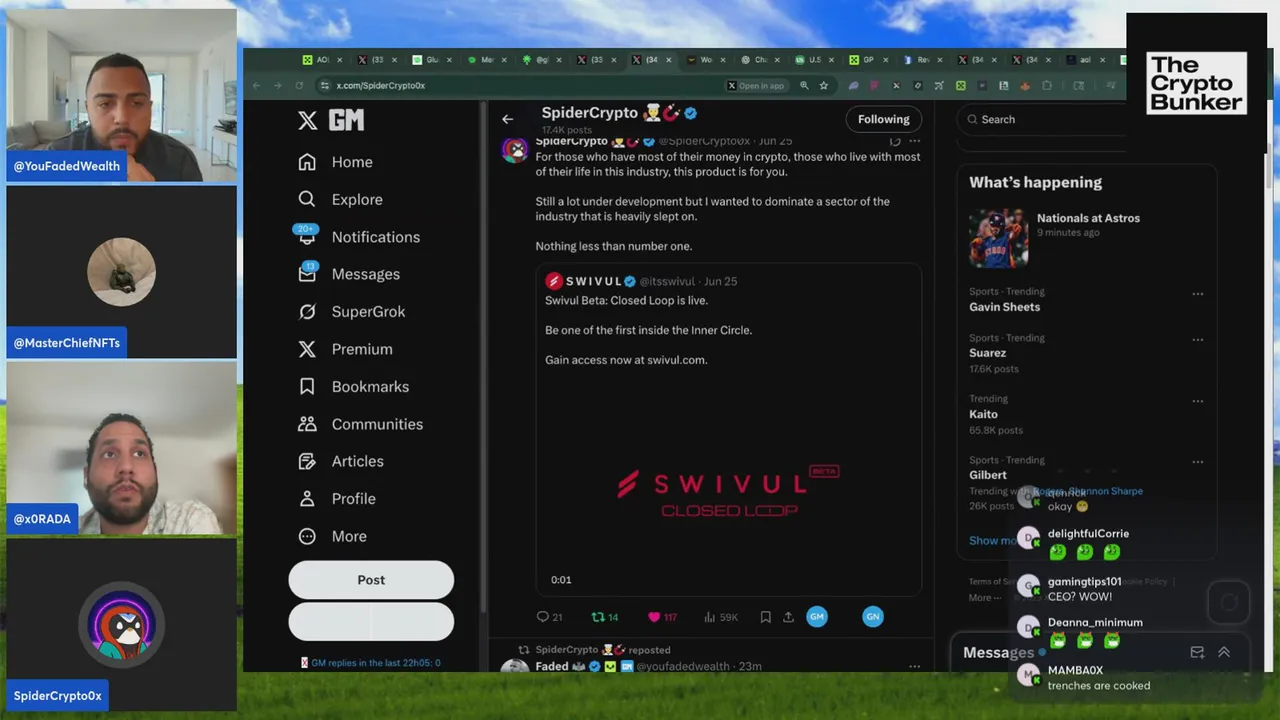View post analytics showing 59K views
The width and height of the screenshot is (1280, 720).
tap(720, 617)
